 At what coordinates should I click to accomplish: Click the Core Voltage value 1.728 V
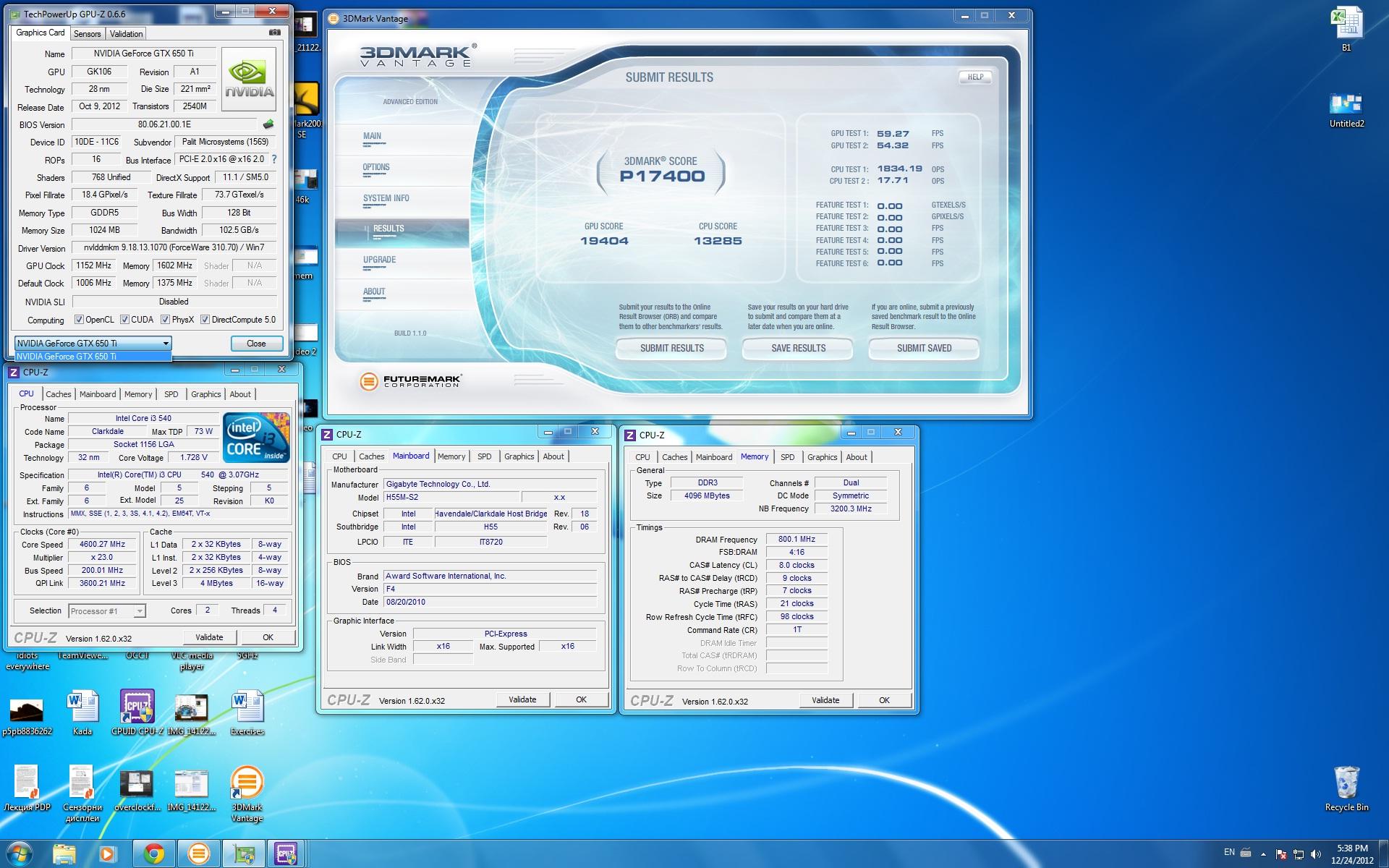pos(193,457)
